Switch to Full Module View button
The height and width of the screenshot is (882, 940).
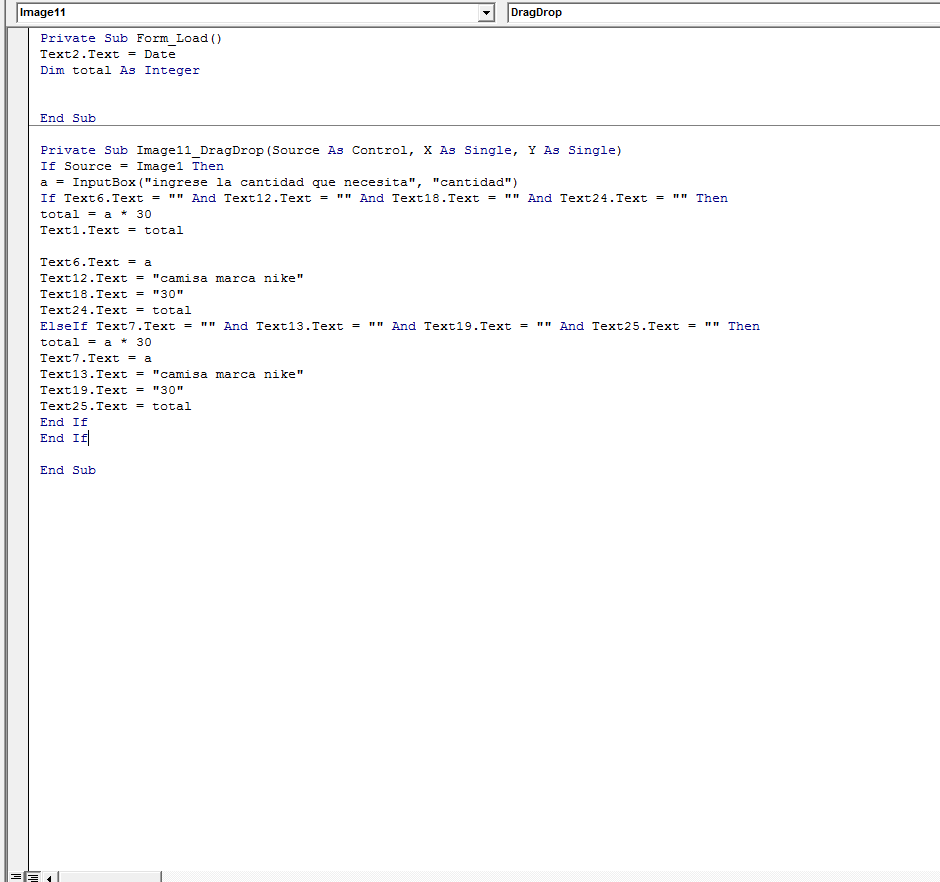click(32, 877)
